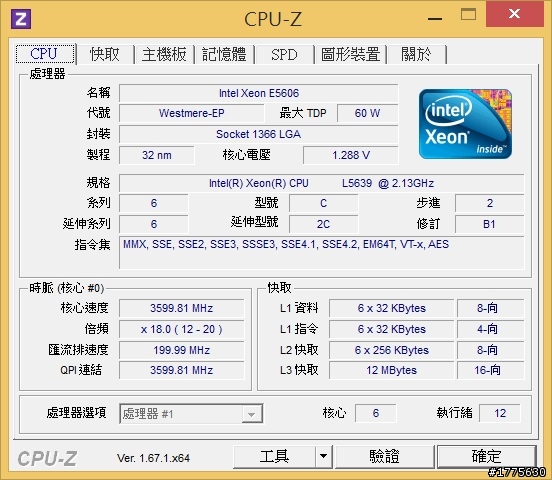Click the process value 32 nm

point(157,155)
